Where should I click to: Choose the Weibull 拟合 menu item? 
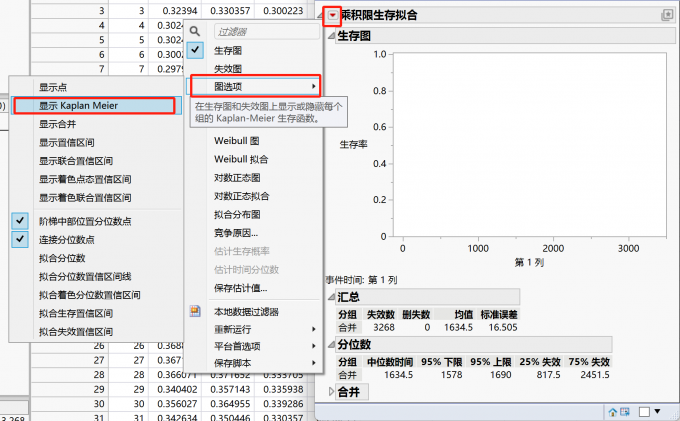pos(241,159)
